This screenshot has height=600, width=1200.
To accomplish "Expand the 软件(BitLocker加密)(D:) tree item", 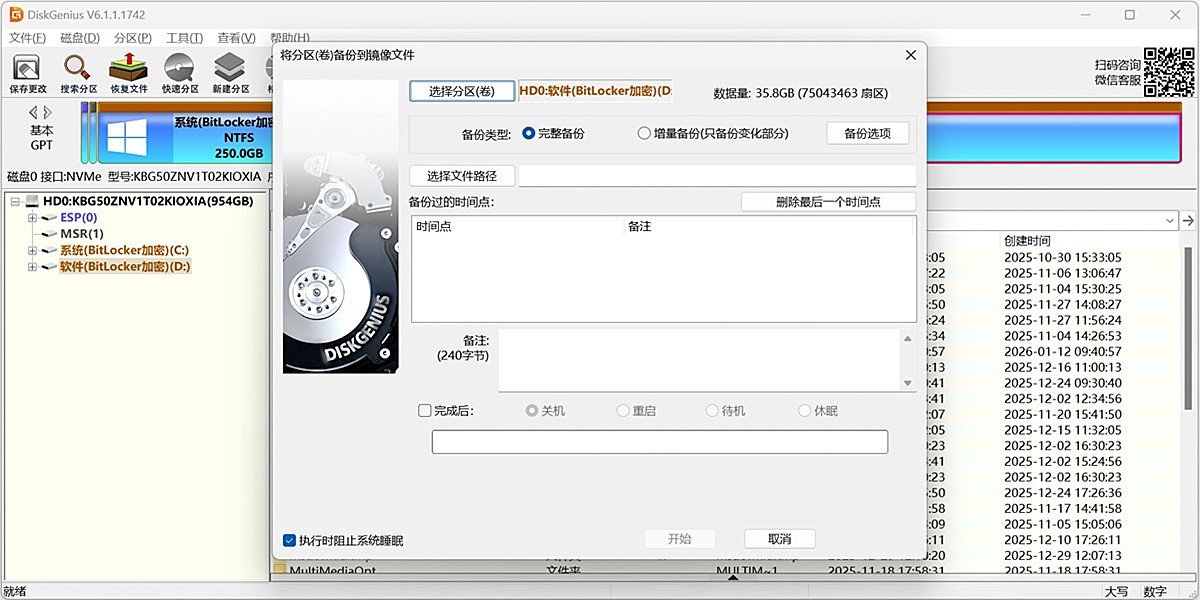I will click(x=32, y=266).
